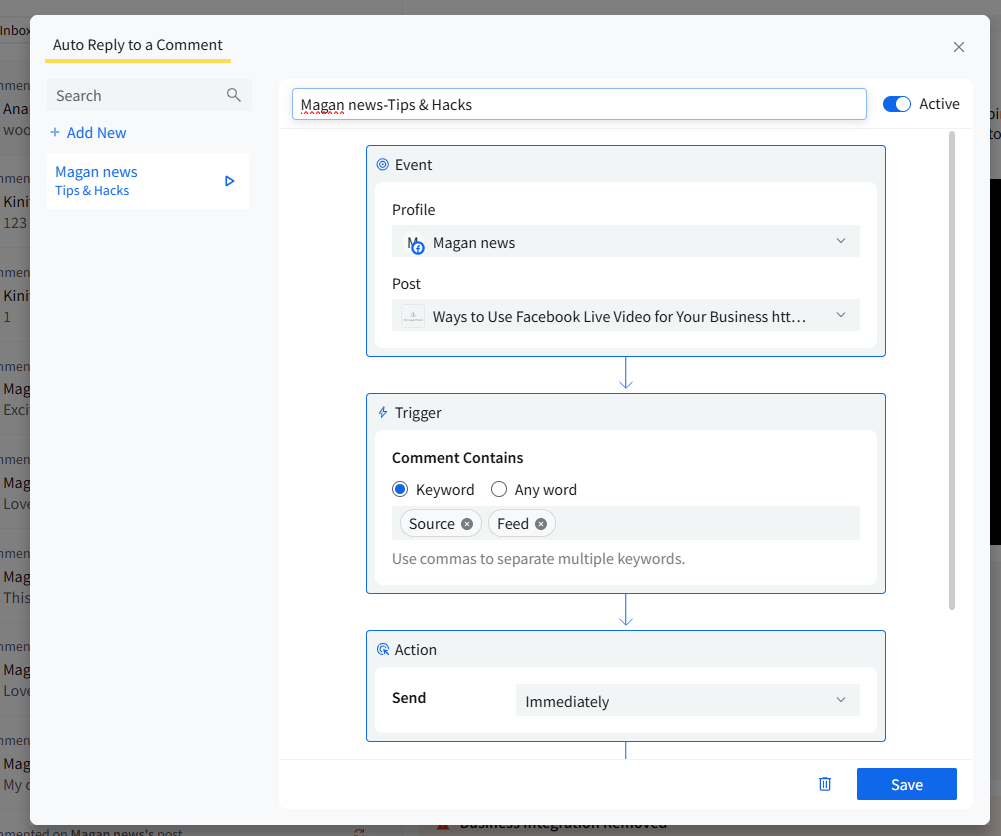Toggle the Active switch off

(x=897, y=104)
